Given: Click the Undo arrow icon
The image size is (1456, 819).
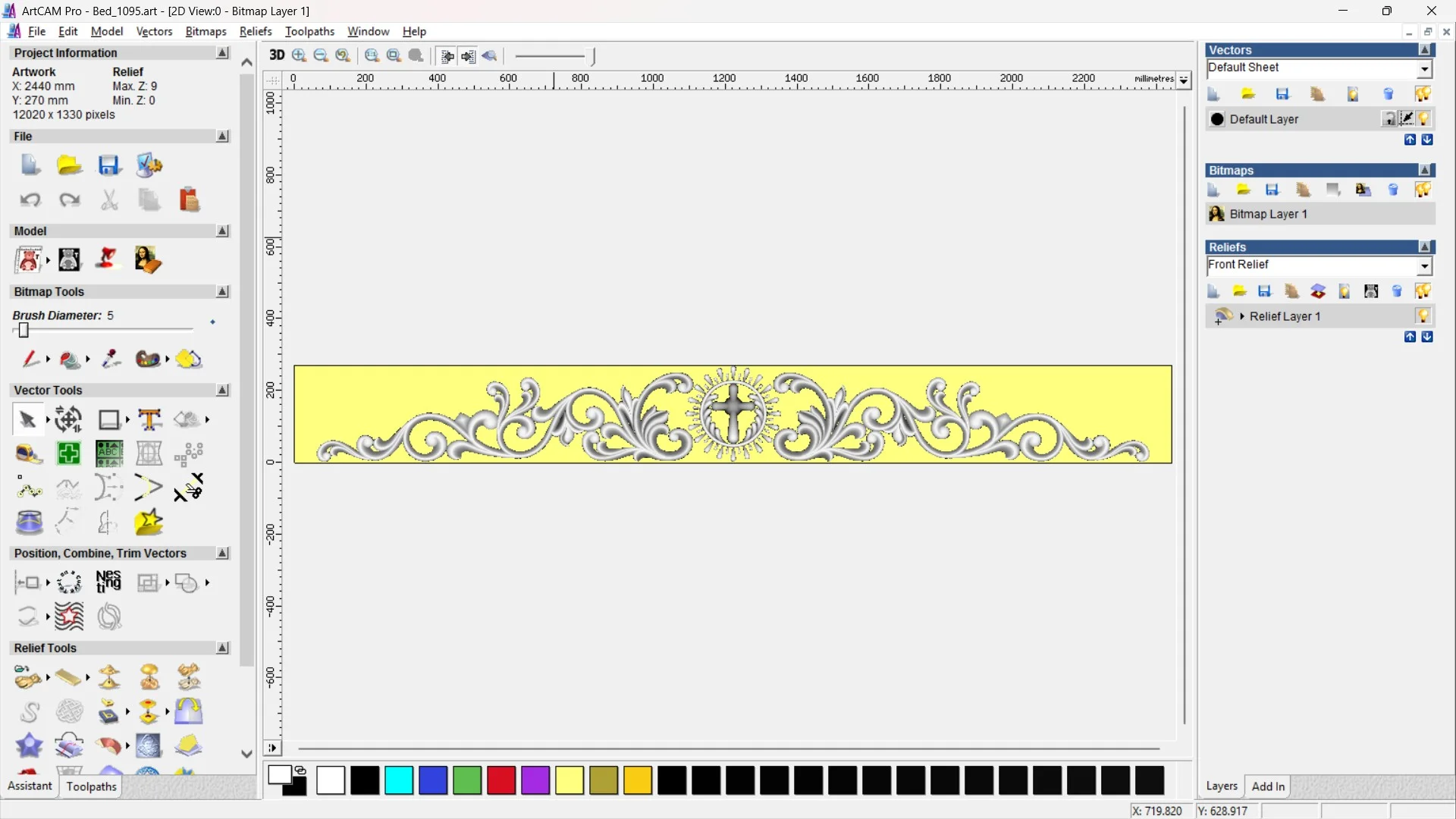Looking at the screenshot, I should coord(30,200).
